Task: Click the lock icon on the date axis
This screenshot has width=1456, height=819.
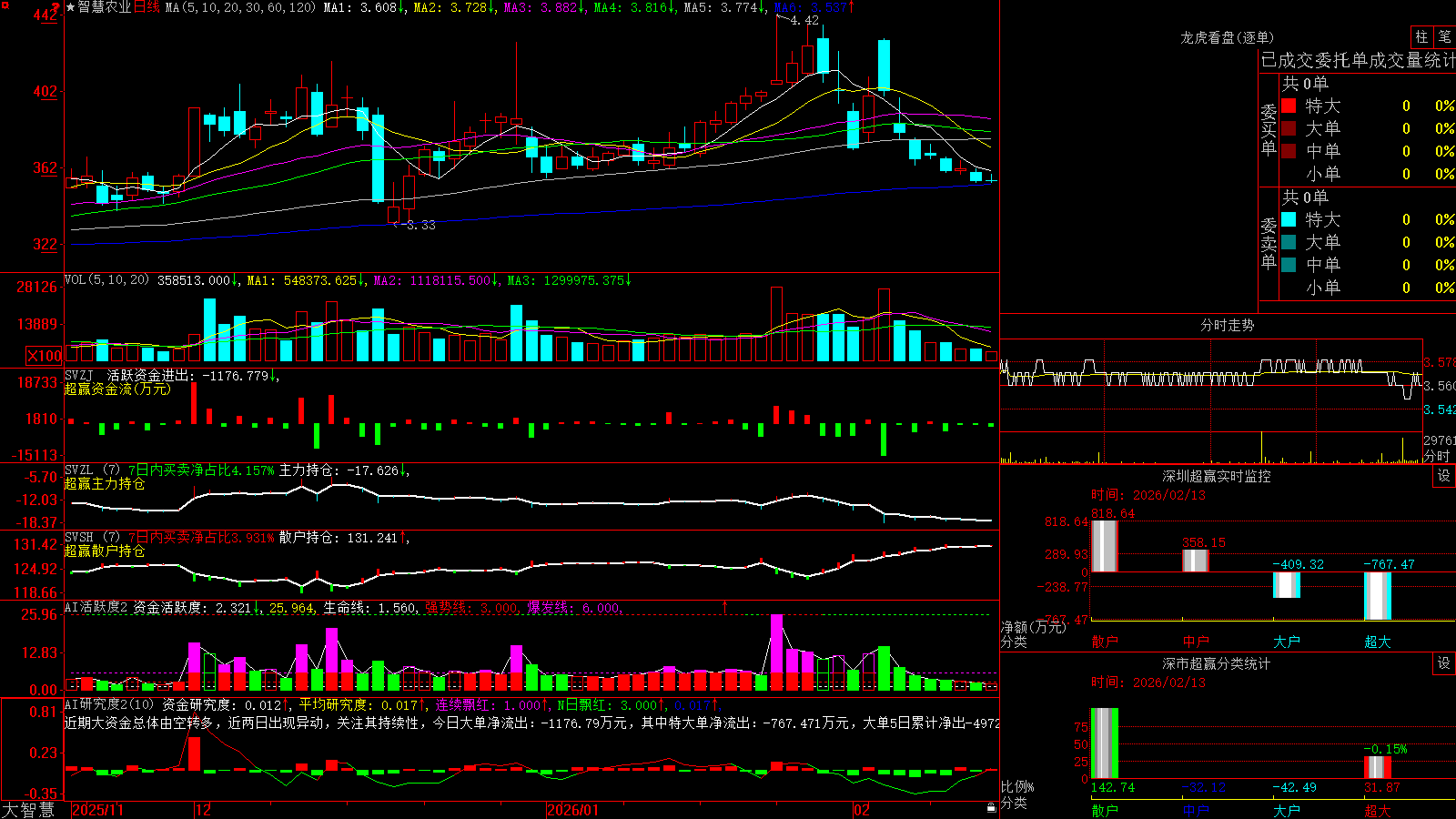Action: click(x=991, y=808)
